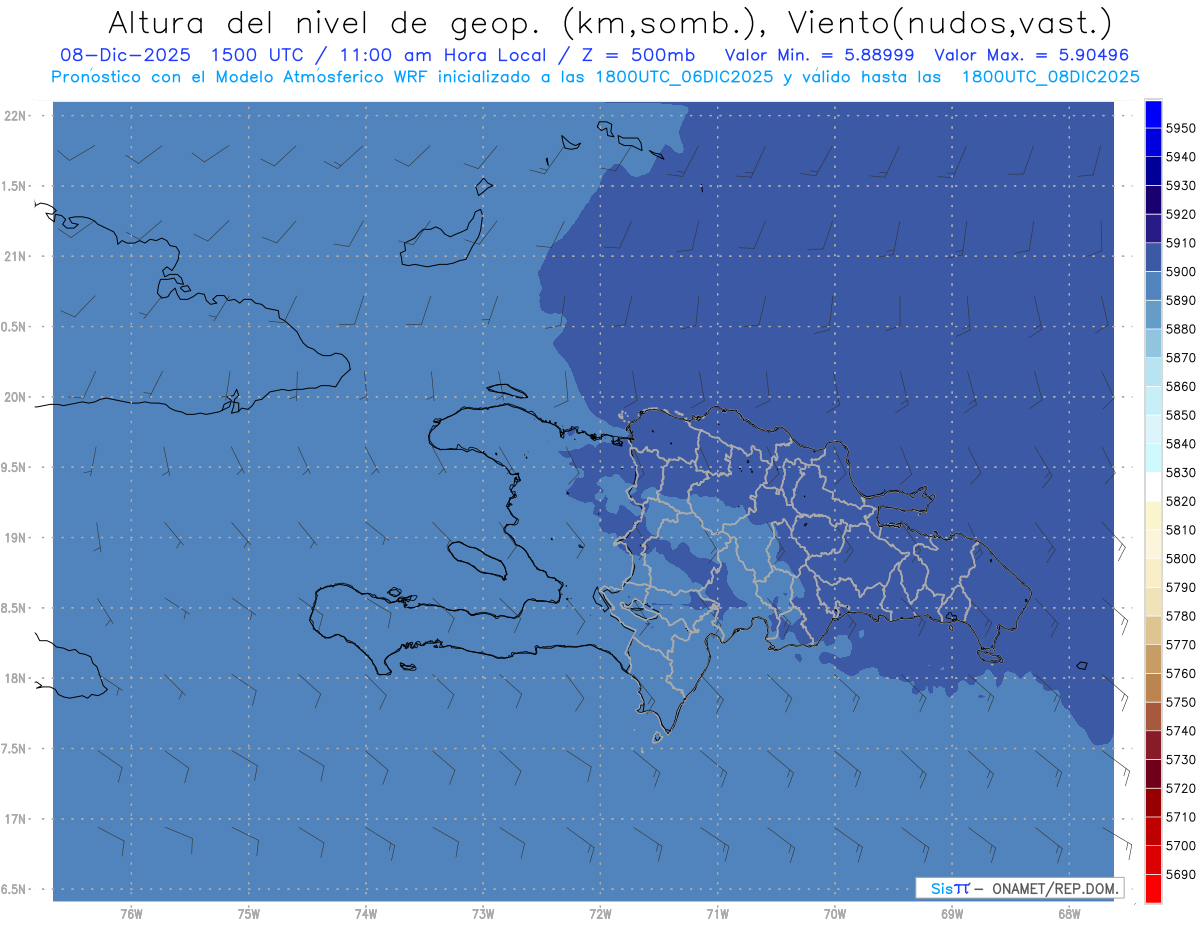Click the 'ONAMET/REP.DOM.' credit label
Viewport: 1200px width, 927px height.
1054,888
